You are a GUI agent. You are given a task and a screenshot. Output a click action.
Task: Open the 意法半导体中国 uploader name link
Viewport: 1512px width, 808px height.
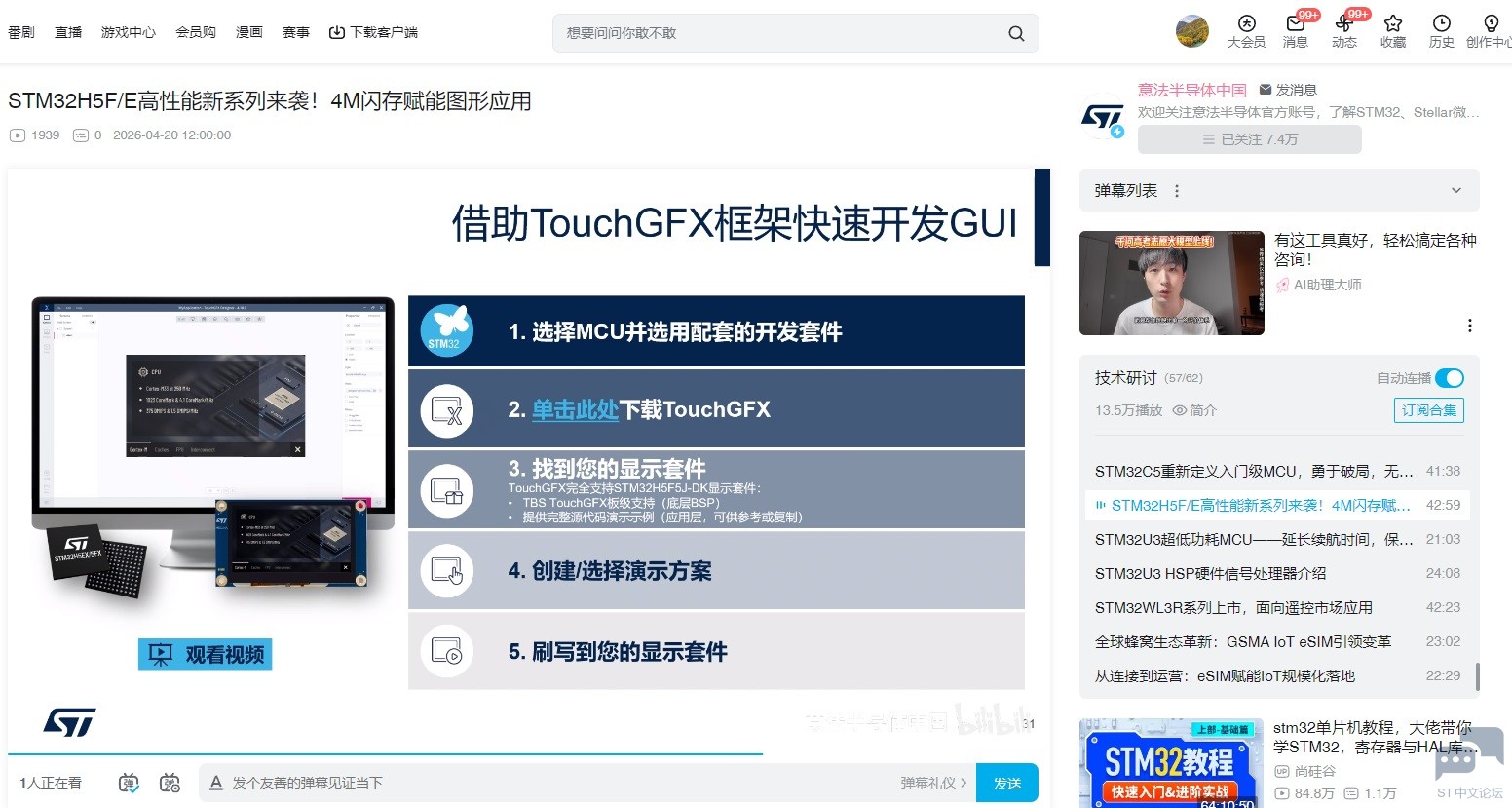coord(1192,90)
